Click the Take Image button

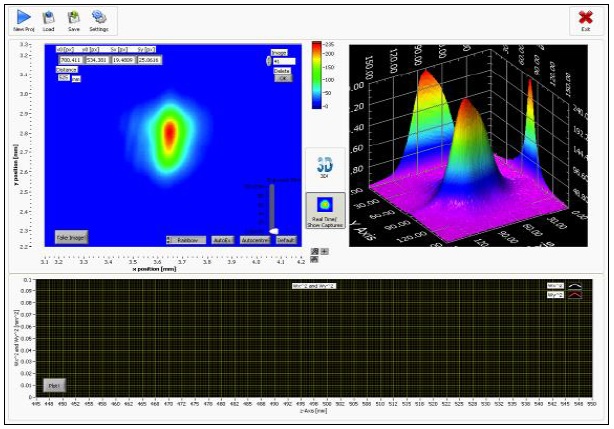click(70, 237)
